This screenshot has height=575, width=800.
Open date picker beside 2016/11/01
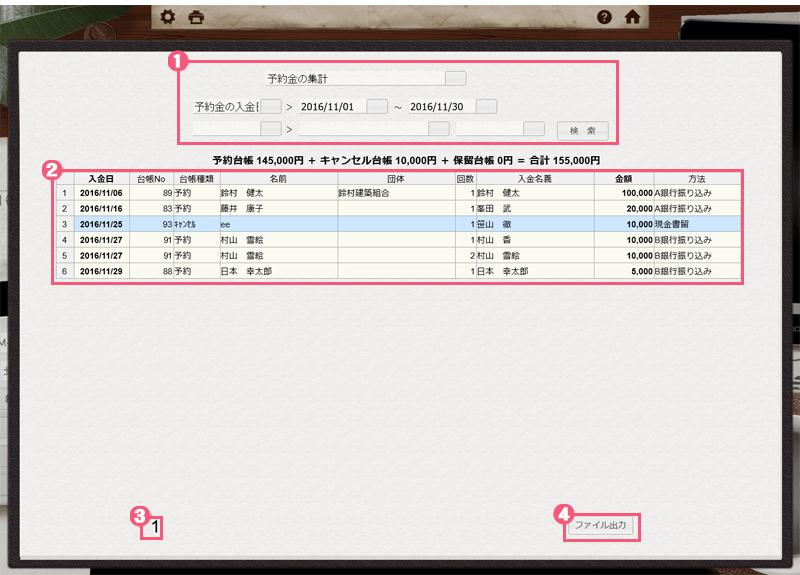coord(377,107)
